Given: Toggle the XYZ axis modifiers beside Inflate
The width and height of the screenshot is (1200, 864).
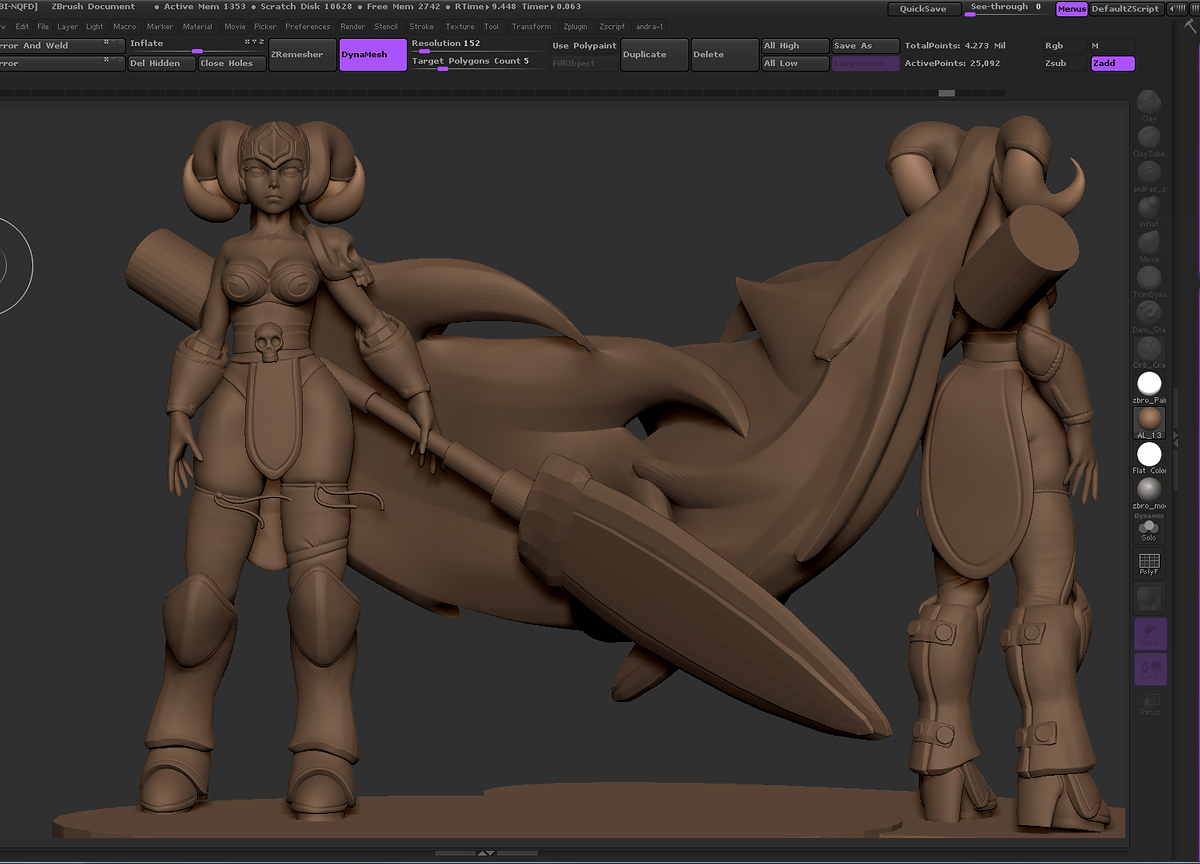Looking at the screenshot, I should tap(254, 43).
